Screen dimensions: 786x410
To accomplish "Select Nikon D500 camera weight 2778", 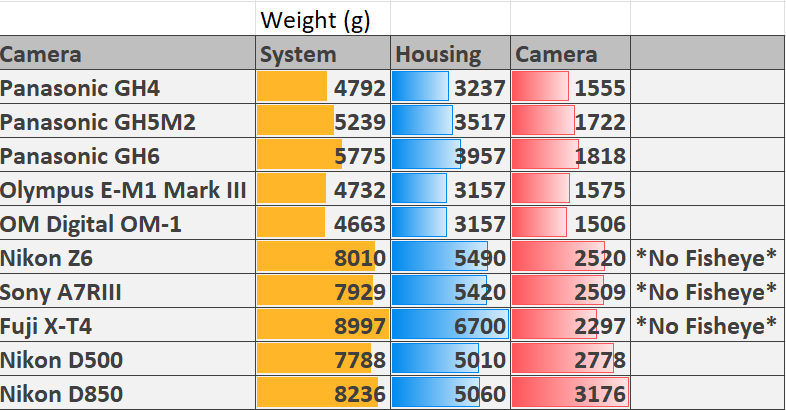I will coord(570,359).
